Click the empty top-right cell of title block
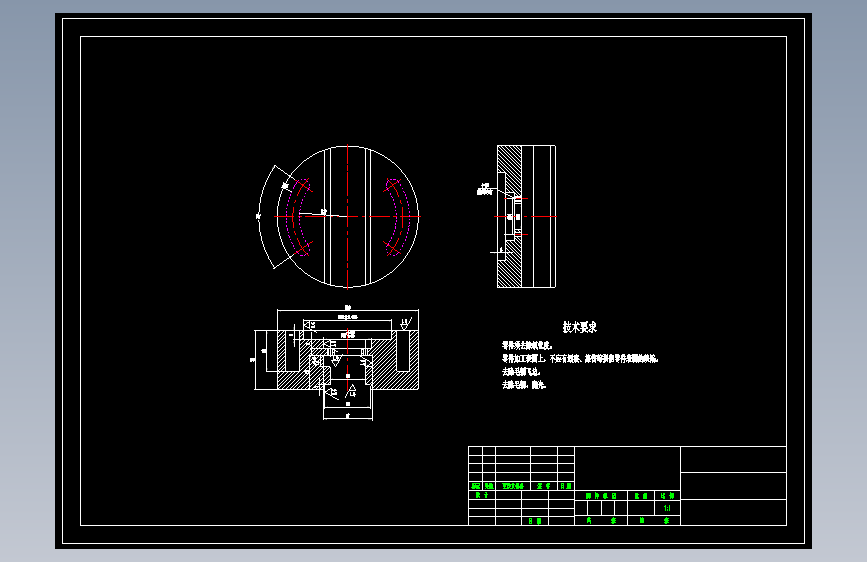 (x=733, y=460)
